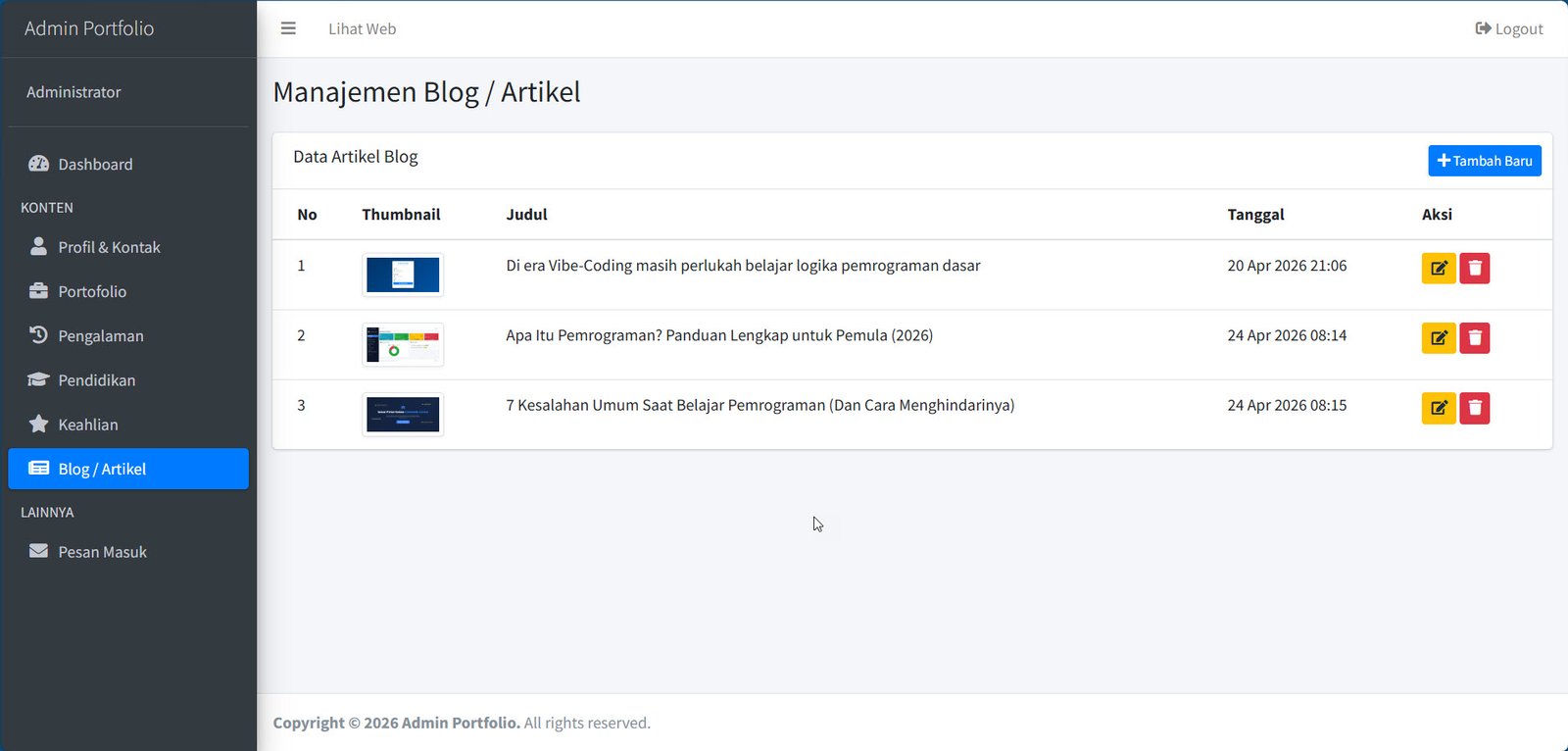The image size is (1568, 751).
Task: Edit the Apa Itu Pemrograman article
Action: (x=1439, y=338)
